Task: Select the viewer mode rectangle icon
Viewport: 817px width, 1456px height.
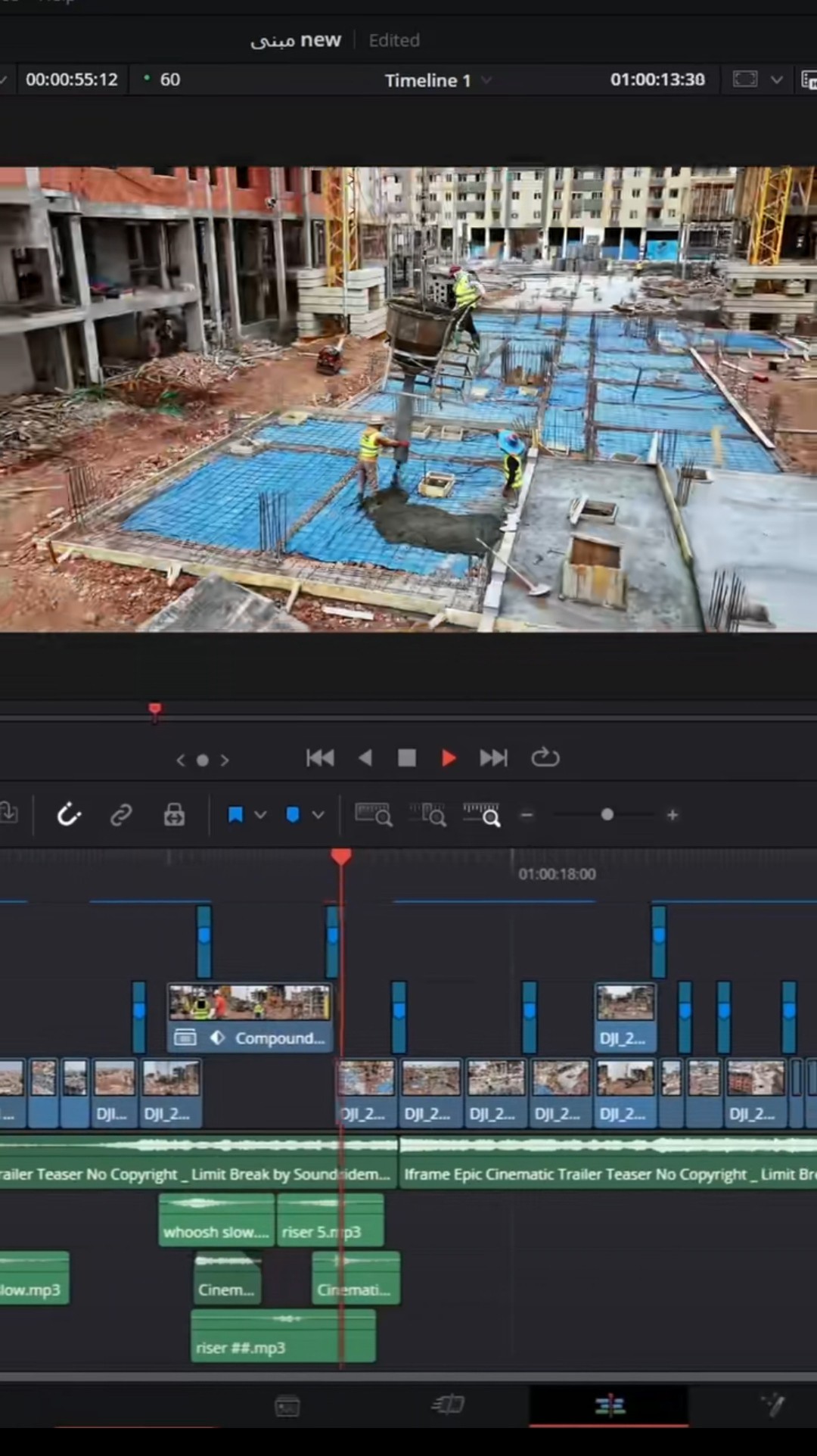Action: point(745,79)
